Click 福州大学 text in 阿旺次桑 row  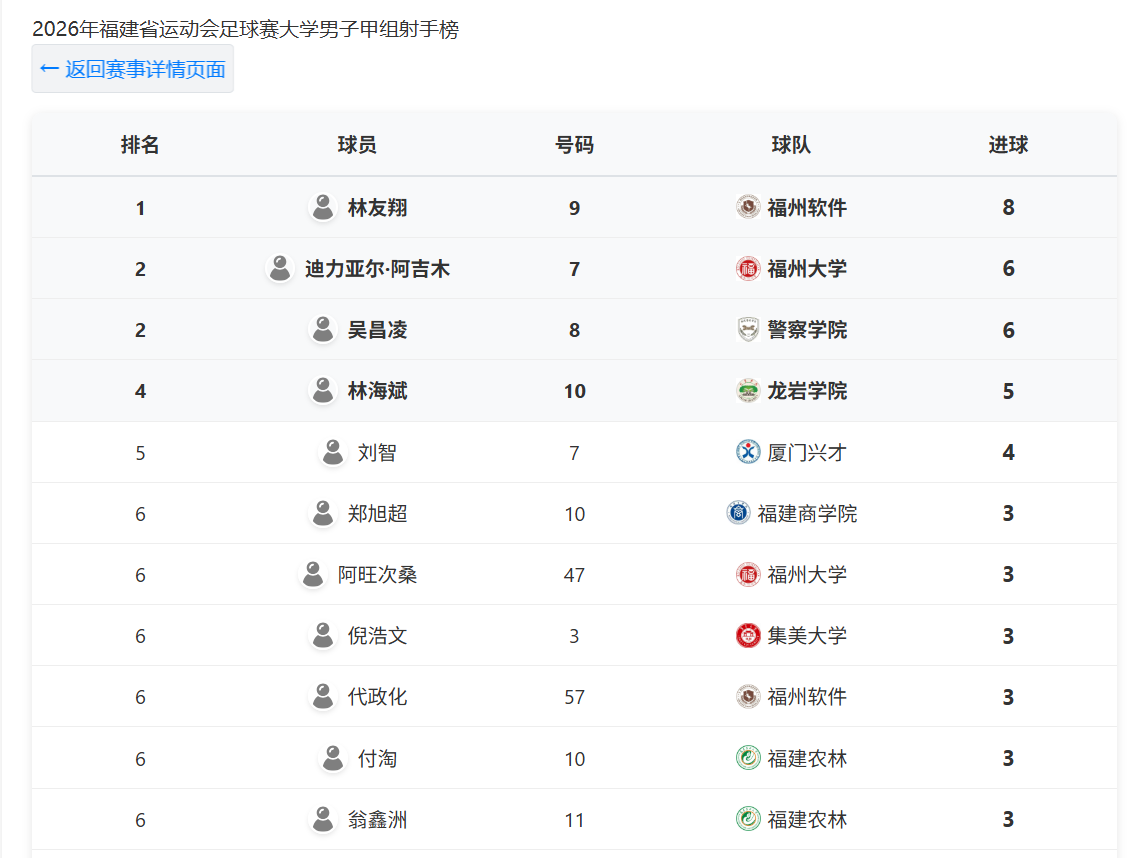point(807,575)
